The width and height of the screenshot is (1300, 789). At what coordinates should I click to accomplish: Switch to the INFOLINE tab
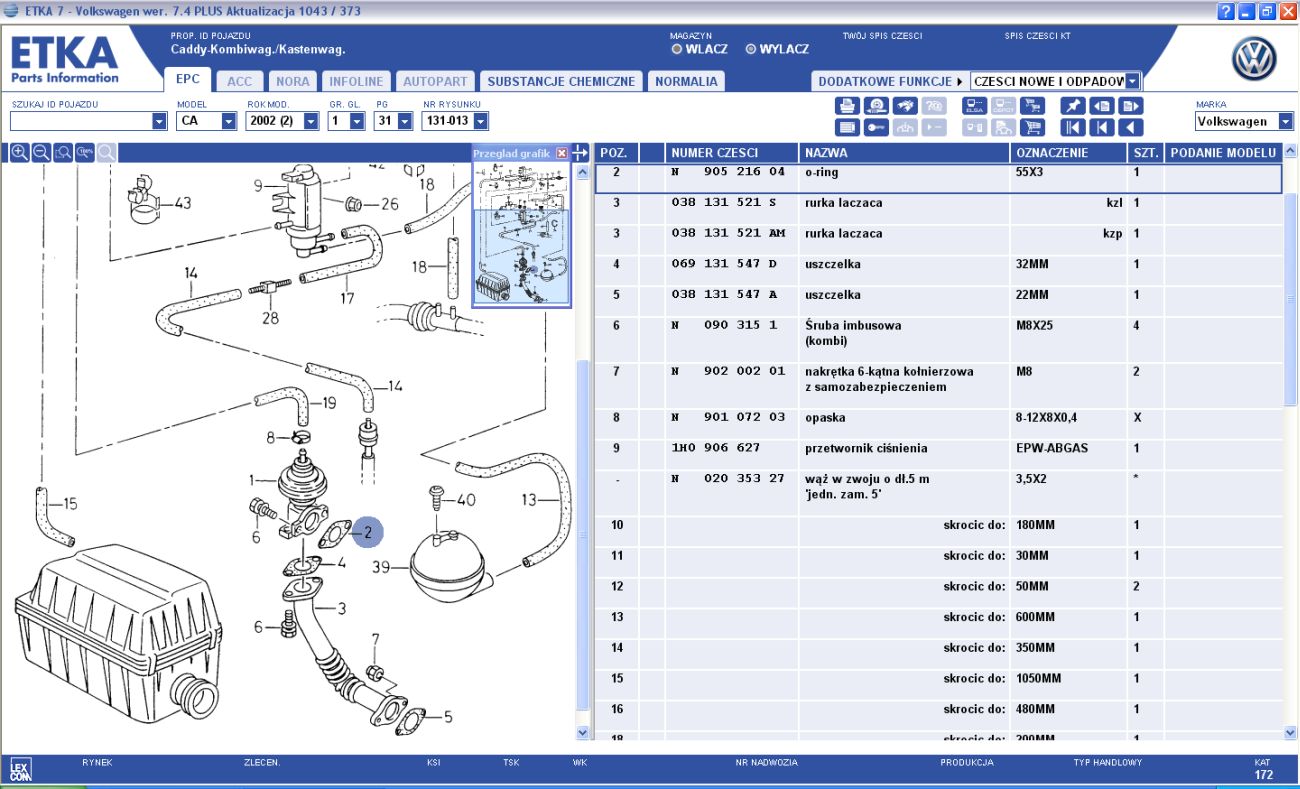[356, 81]
